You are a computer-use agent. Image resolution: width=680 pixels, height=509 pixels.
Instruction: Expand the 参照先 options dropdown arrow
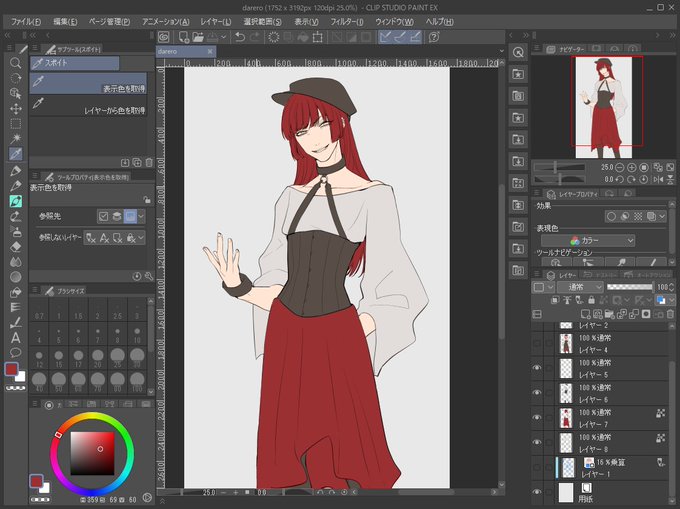pos(141,216)
